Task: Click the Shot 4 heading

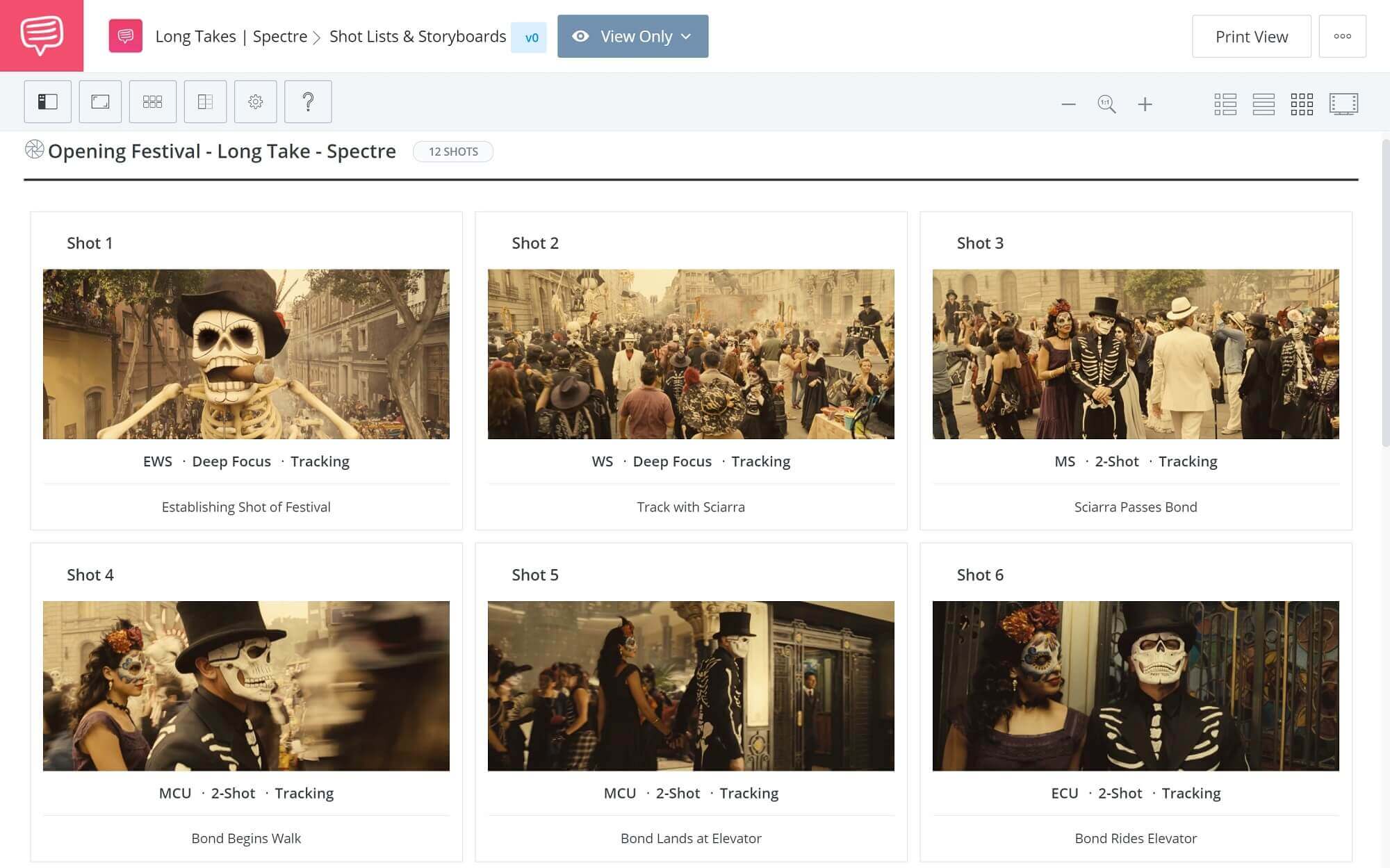Action: 90,575
